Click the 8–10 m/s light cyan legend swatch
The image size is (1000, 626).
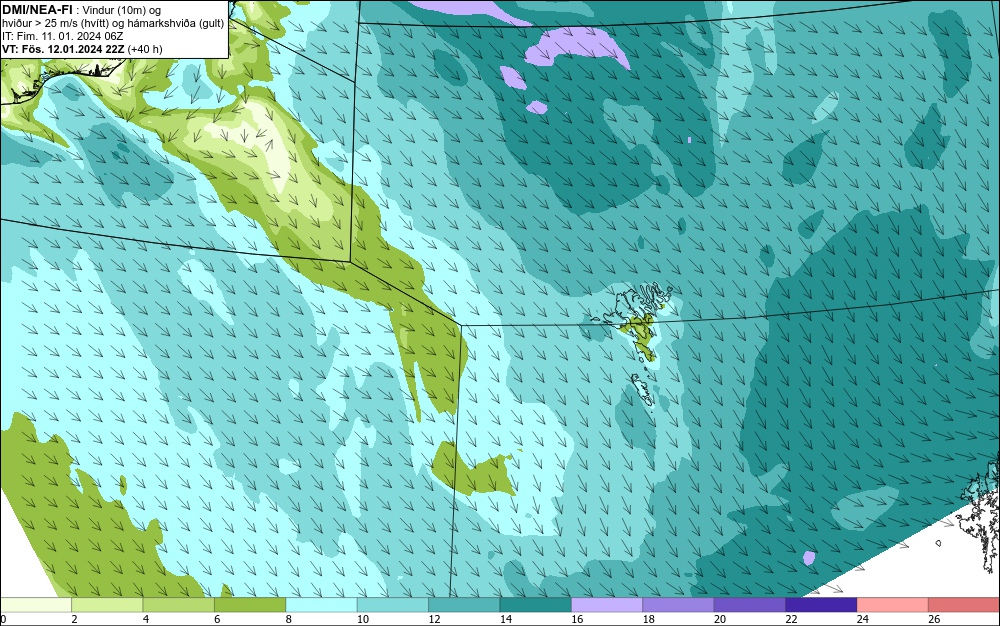click(321, 605)
